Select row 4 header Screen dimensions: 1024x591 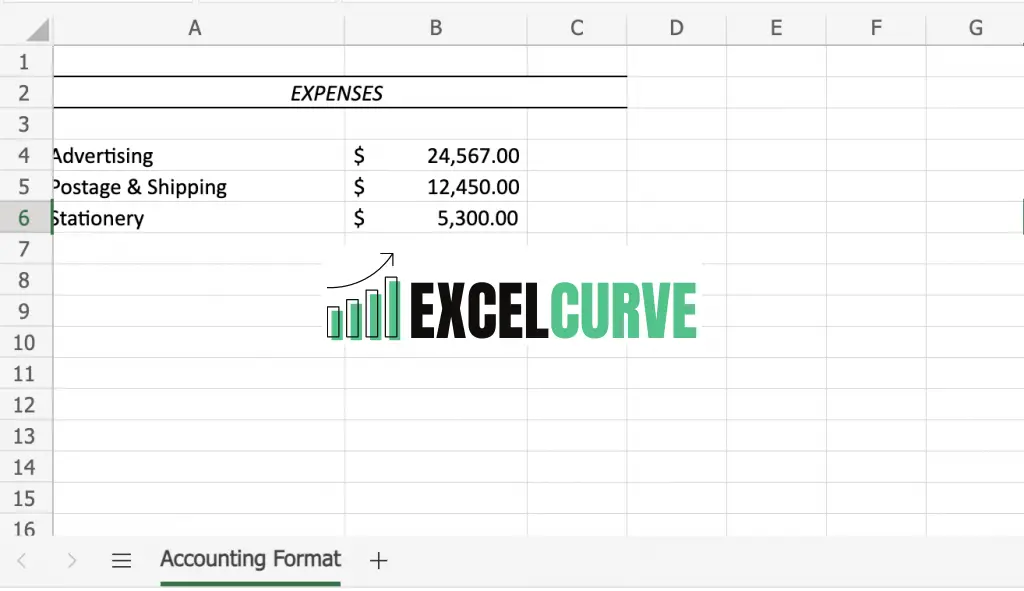[x=24, y=155]
